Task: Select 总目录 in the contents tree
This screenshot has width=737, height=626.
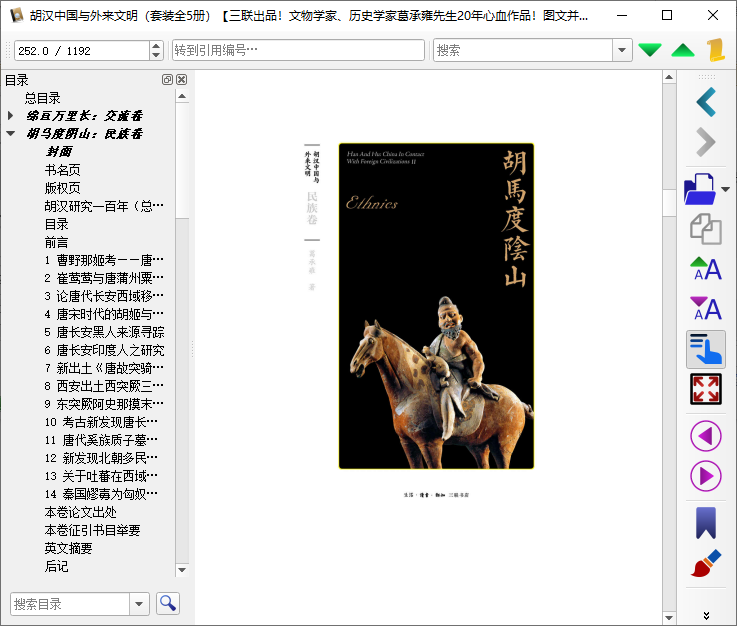Action: coord(42,98)
